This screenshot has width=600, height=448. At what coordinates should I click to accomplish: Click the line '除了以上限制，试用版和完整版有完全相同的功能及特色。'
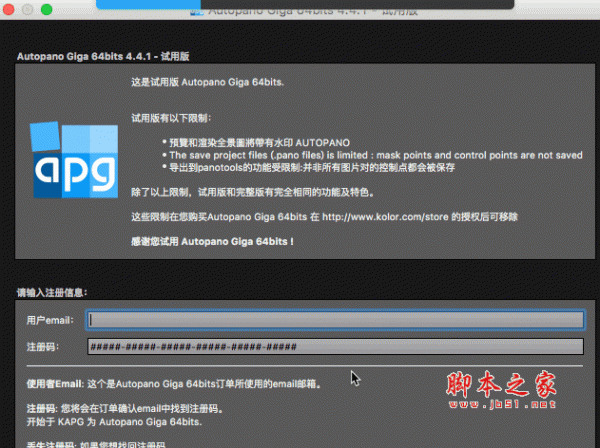pyautogui.click(x=253, y=192)
